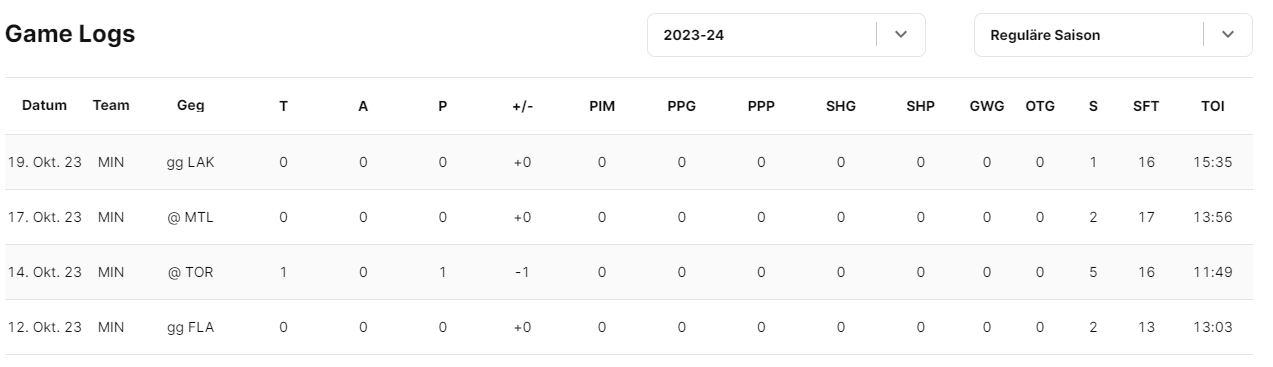Viewport: 1273px width, 367px height.
Task: Sort table by the TOI column
Action: pyautogui.click(x=1213, y=106)
